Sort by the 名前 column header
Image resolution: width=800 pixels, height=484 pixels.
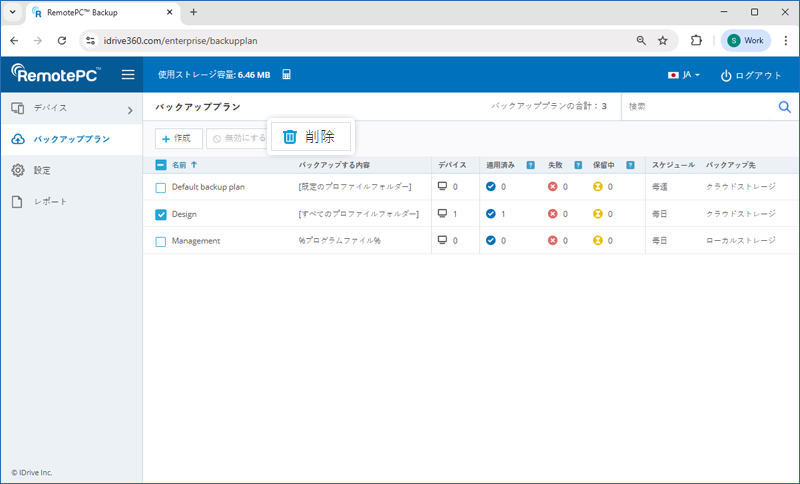179,165
